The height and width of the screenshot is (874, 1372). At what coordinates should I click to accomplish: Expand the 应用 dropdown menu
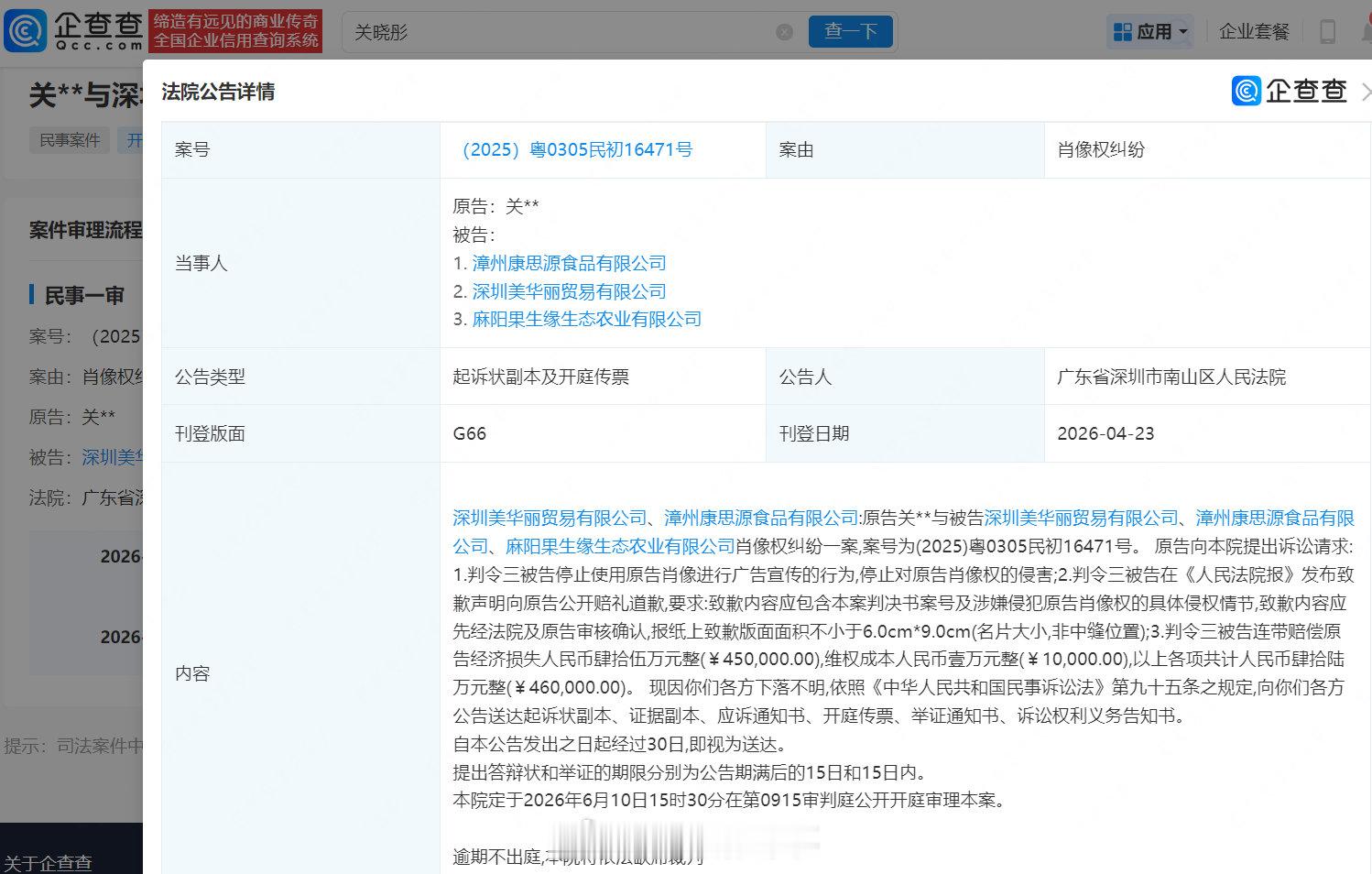pos(1183,30)
